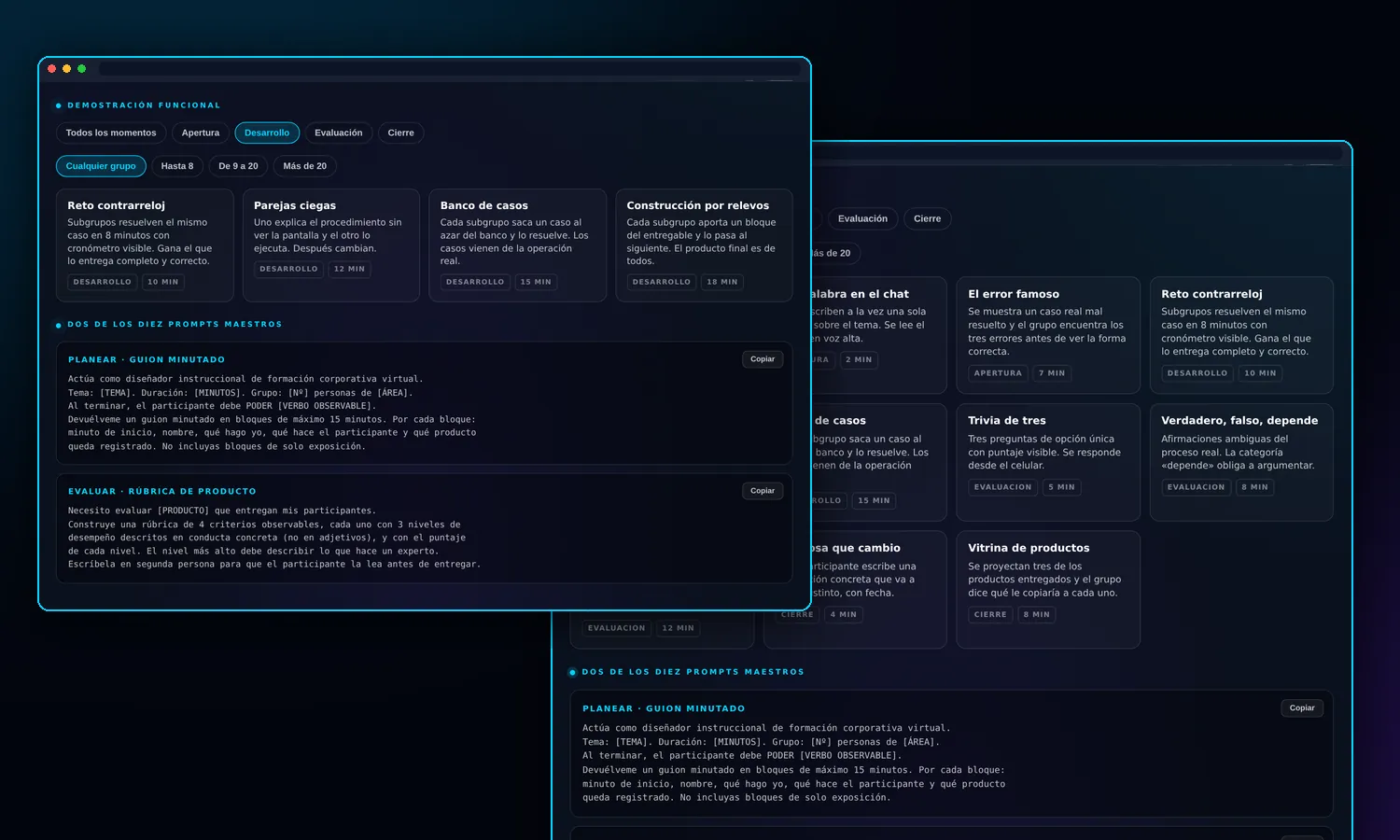Screen dimensions: 1400x840
Task: Click the "10 MIN" tag in front window
Action: 162,282
